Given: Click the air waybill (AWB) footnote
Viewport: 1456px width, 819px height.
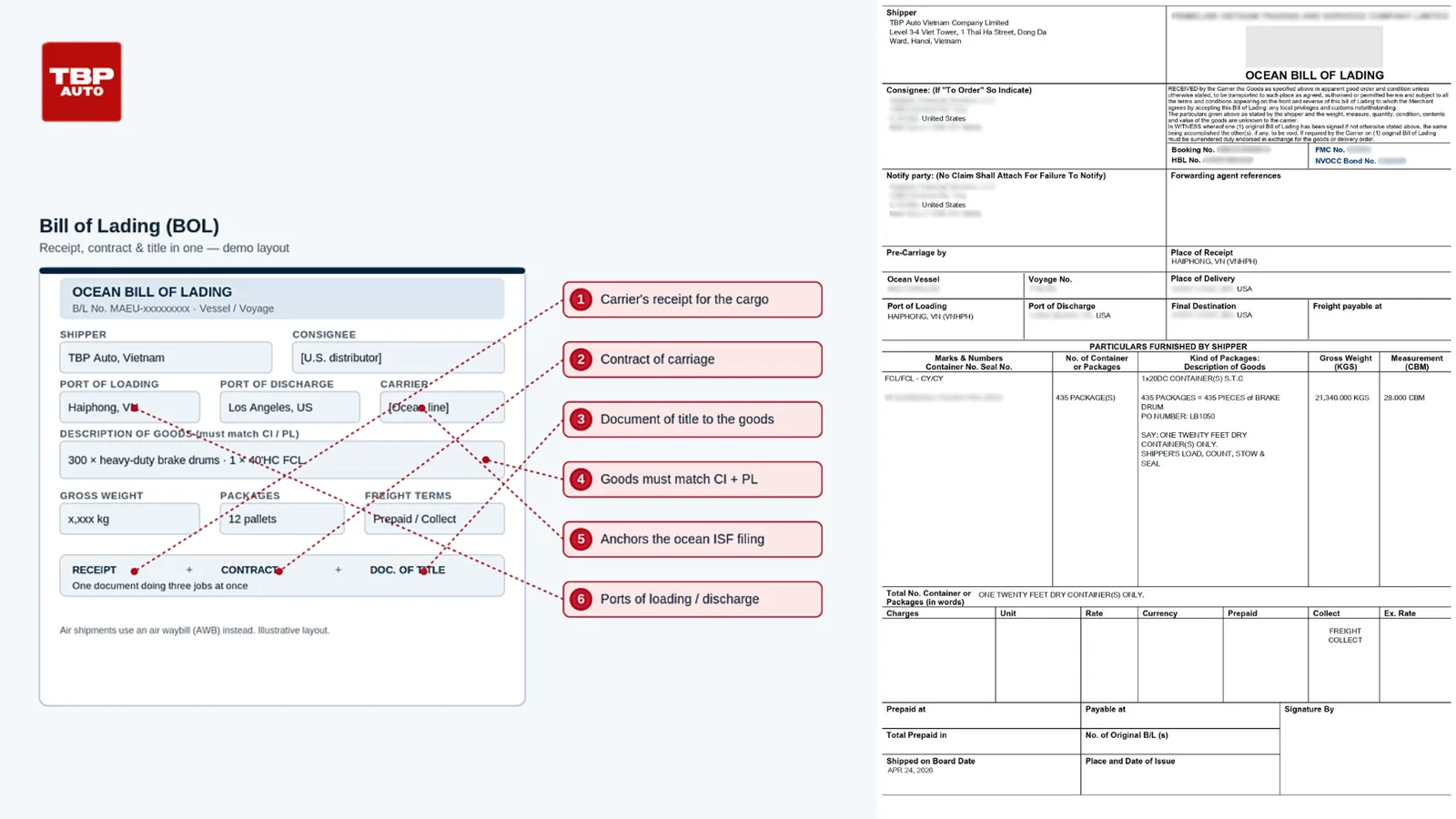Looking at the screenshot, I should click(194, 630).
